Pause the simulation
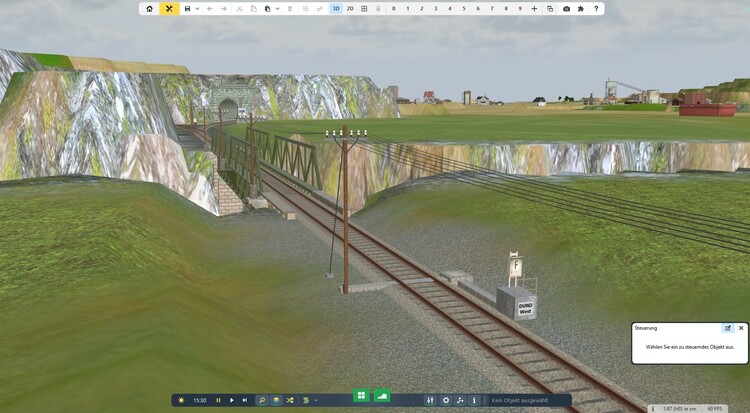This screenshot has height=413, width=750. coord(218,400)
